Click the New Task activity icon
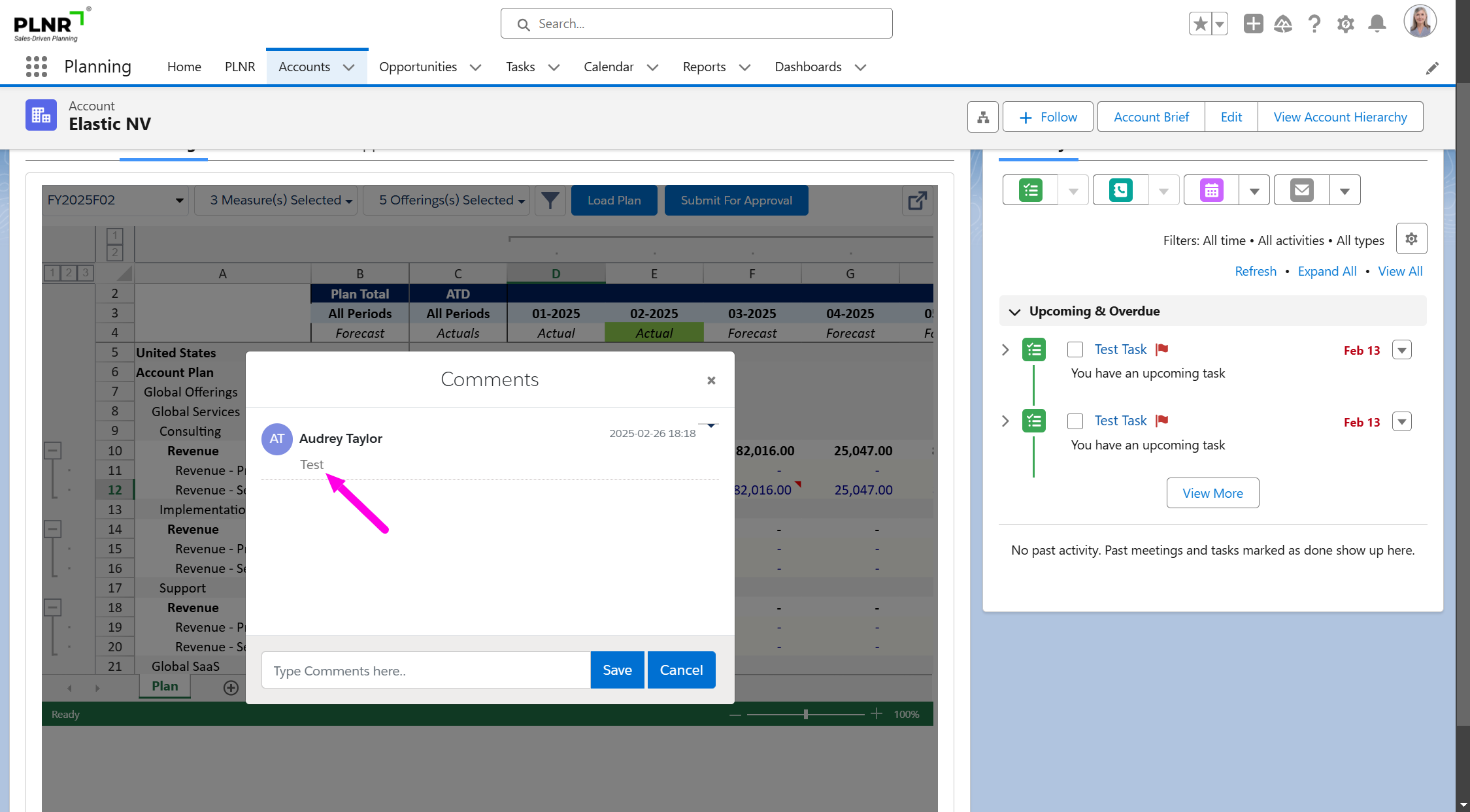Screen dimensions: 1470x812 tap(1030, 190)
